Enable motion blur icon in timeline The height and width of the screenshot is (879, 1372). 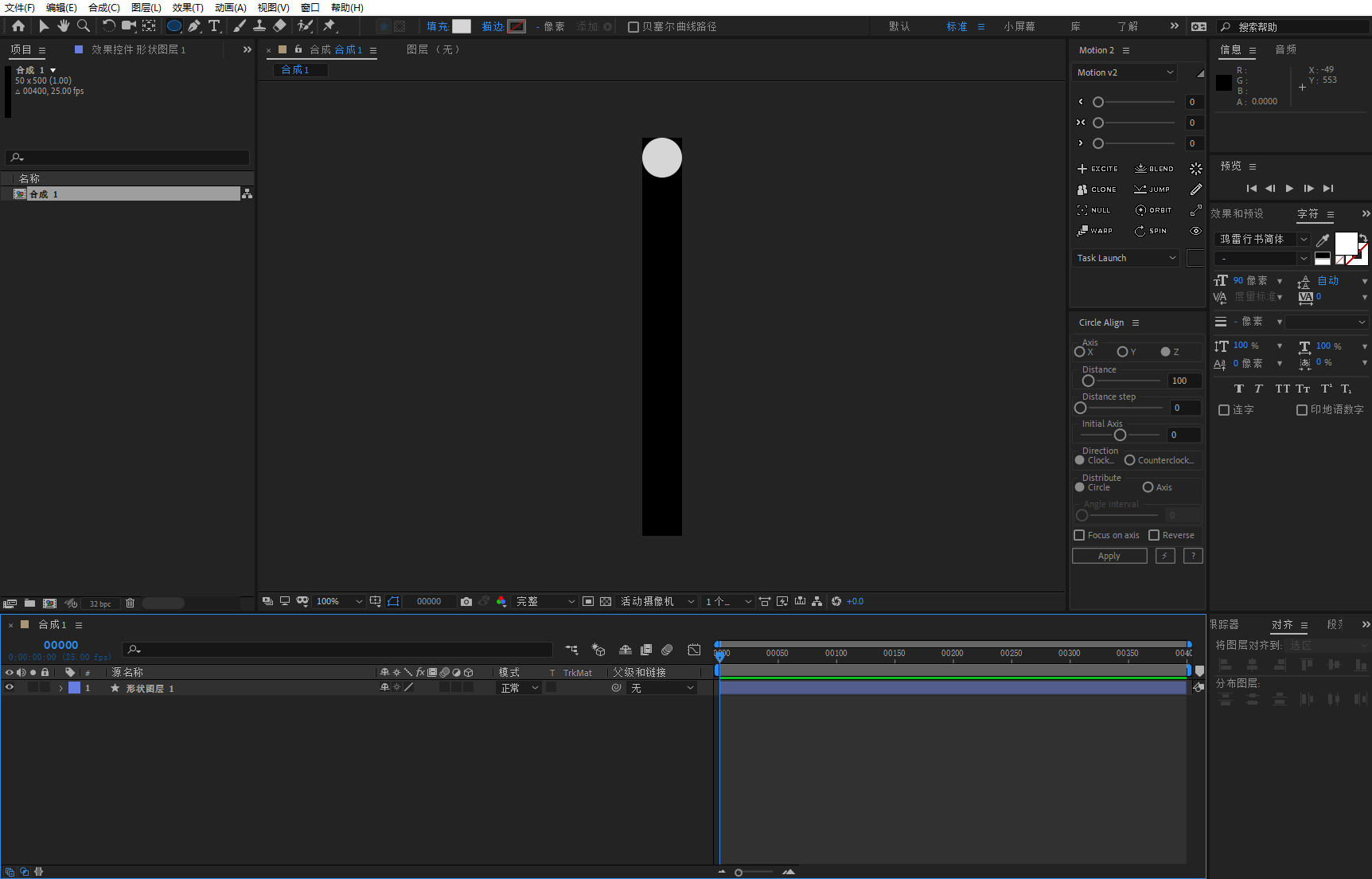[x=667, y=650]
